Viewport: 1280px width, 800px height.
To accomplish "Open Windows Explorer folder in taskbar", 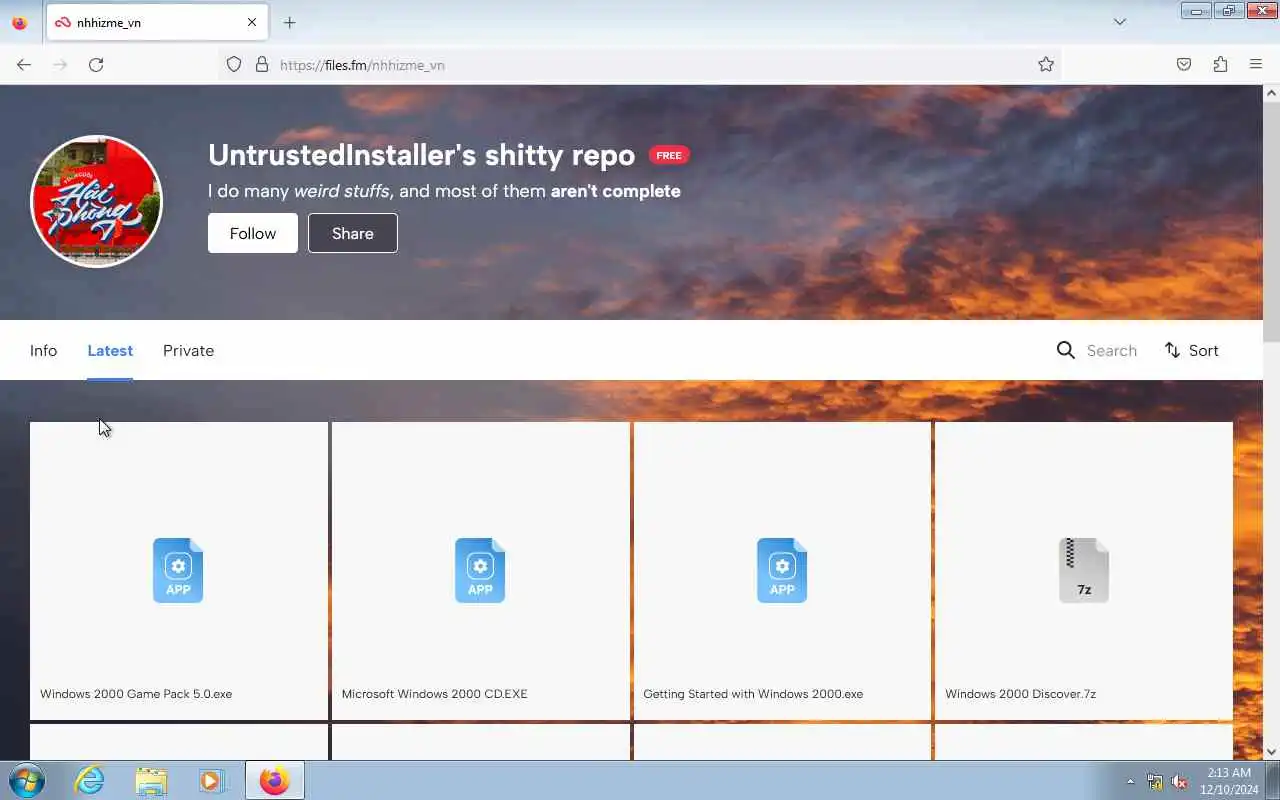I will pyautogui.click(x=151, y=780).
